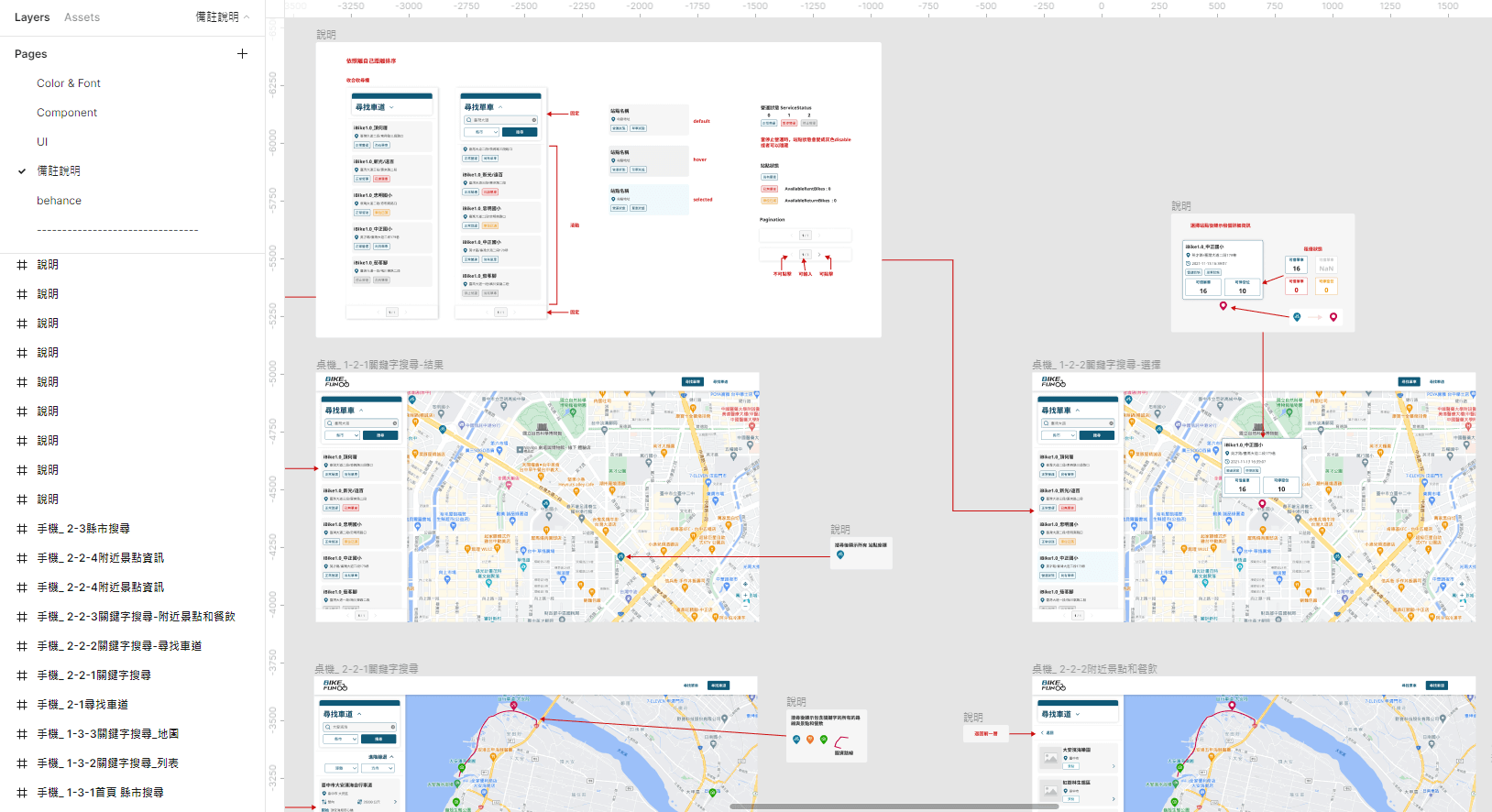Select frame title 桌機_2-2-2附近景點和餐飲 on canvas
Image resolution: width=1492 pixels, height=812 pixels.
(1094, 669)
